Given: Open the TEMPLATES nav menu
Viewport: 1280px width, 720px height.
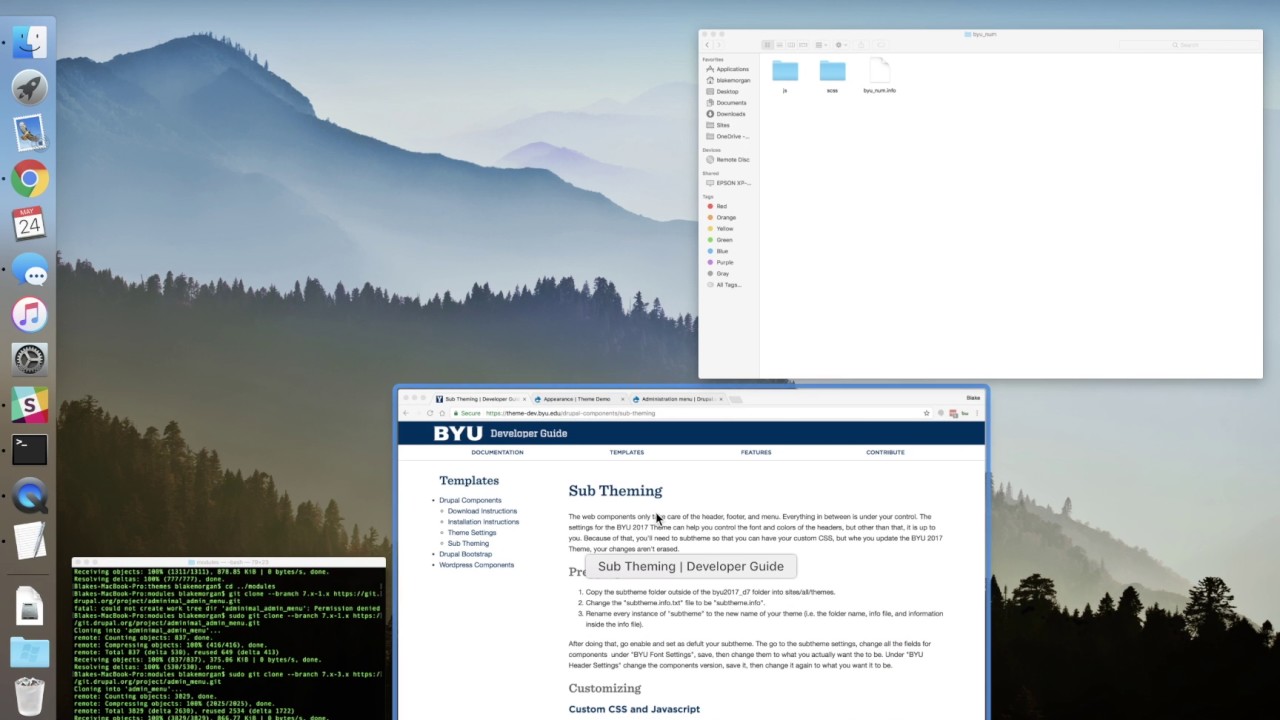Looking at the screenshot, I should coord(627,452).
